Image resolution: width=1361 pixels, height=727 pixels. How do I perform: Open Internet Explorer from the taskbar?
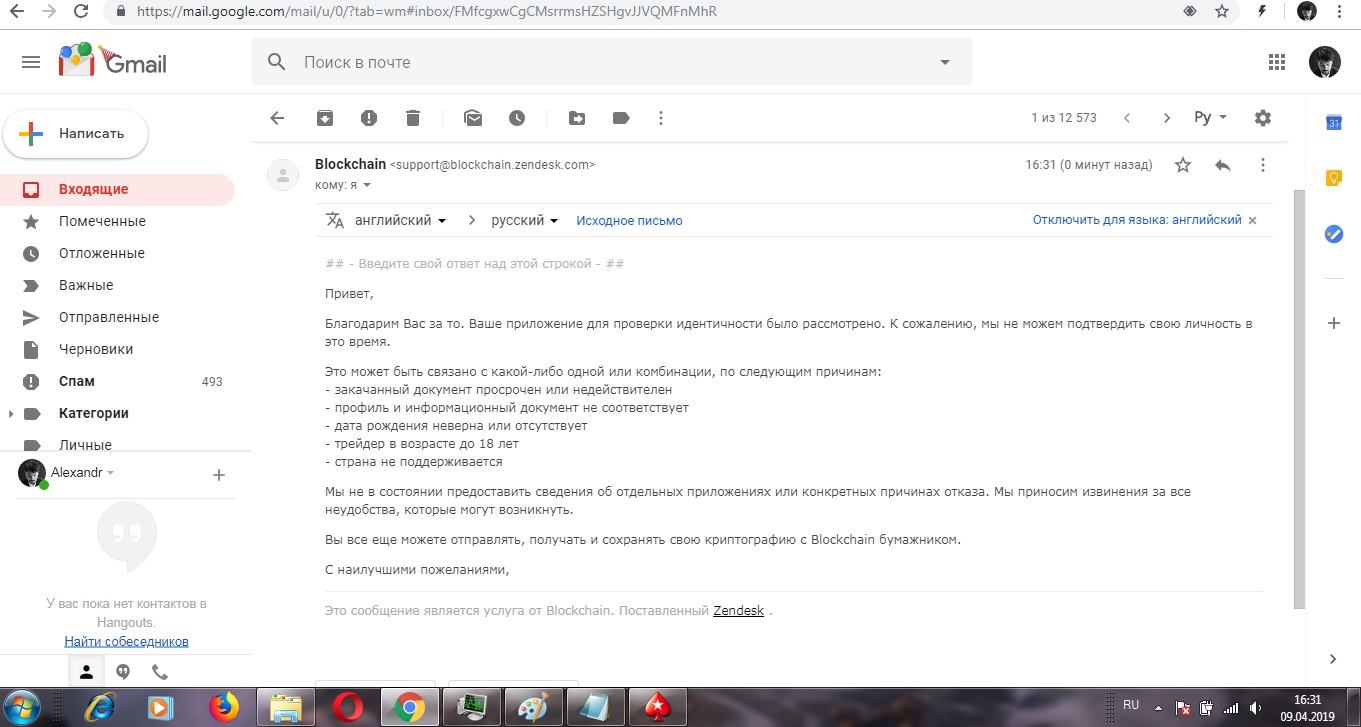point(100,707)
